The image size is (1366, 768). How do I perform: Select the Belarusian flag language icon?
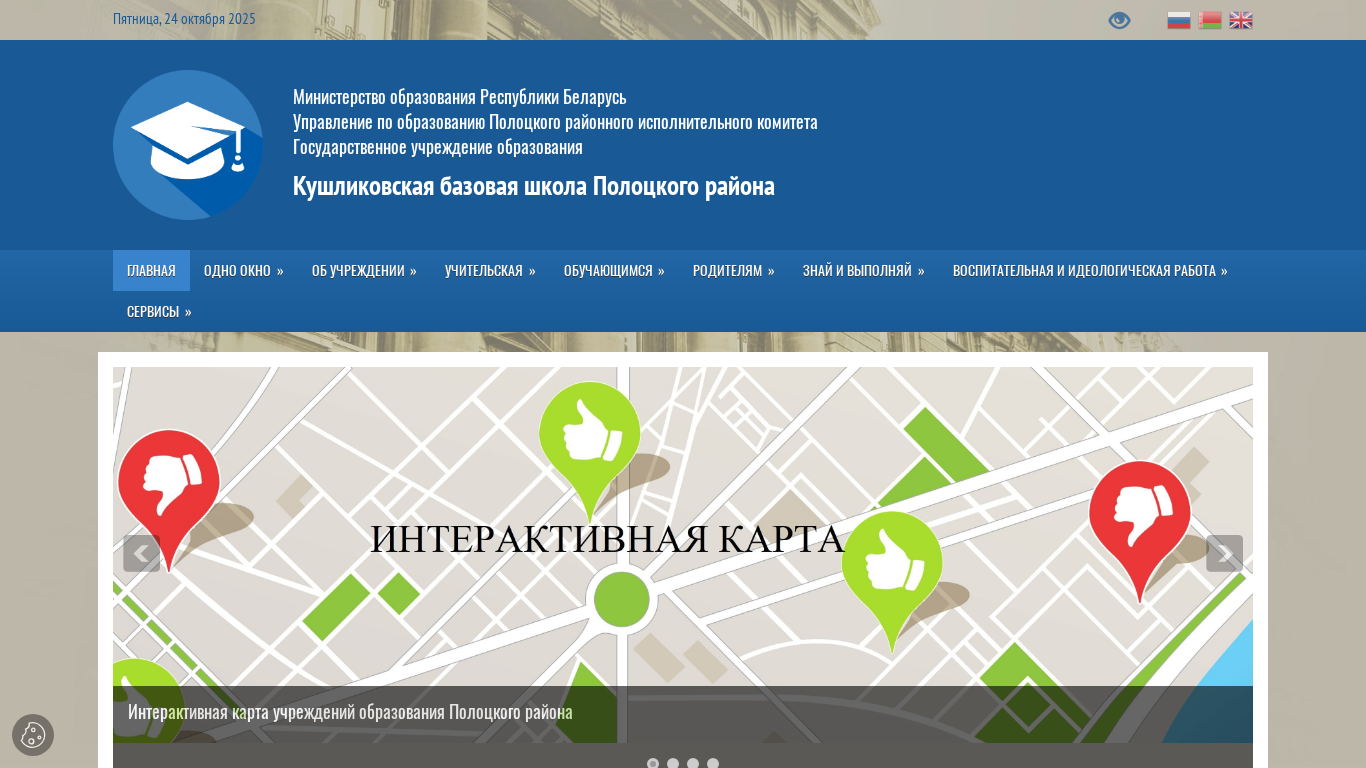(1210, 20)
